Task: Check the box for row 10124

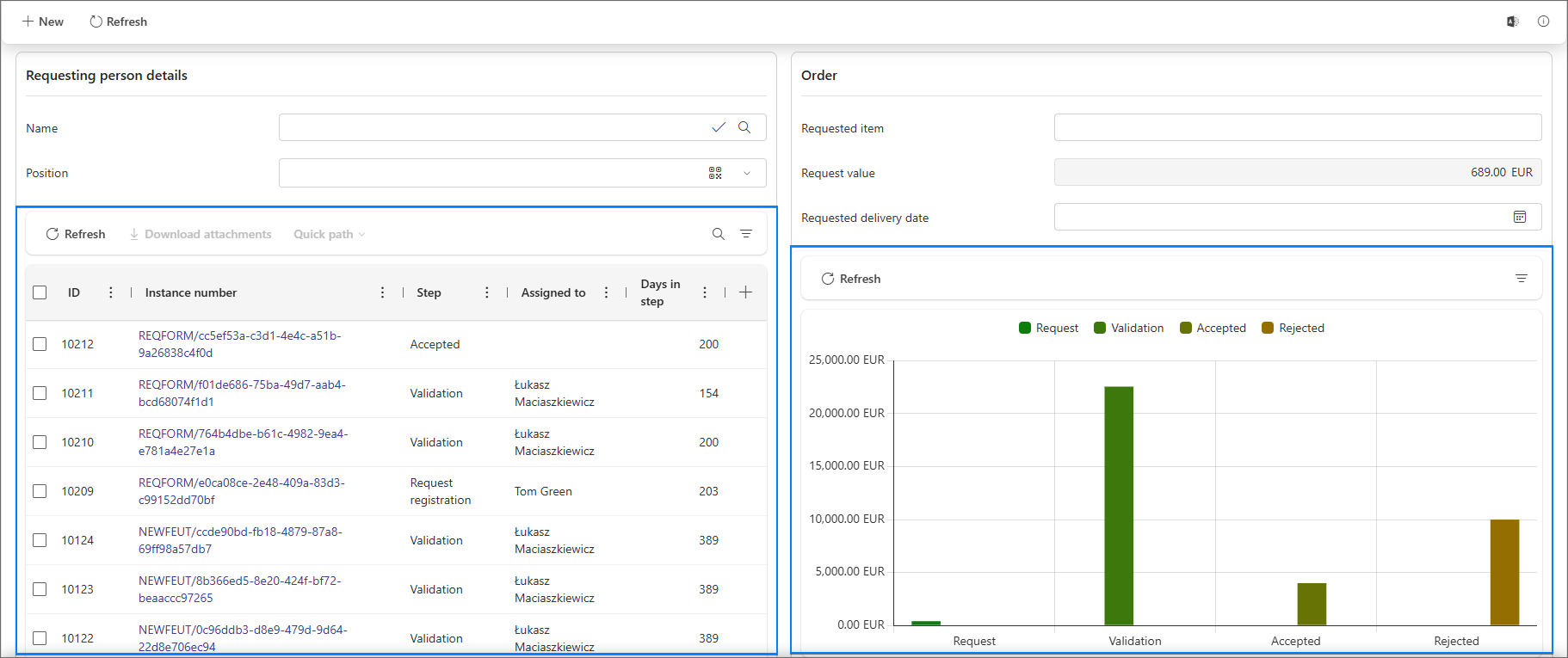Action: (x=40, y=540)
